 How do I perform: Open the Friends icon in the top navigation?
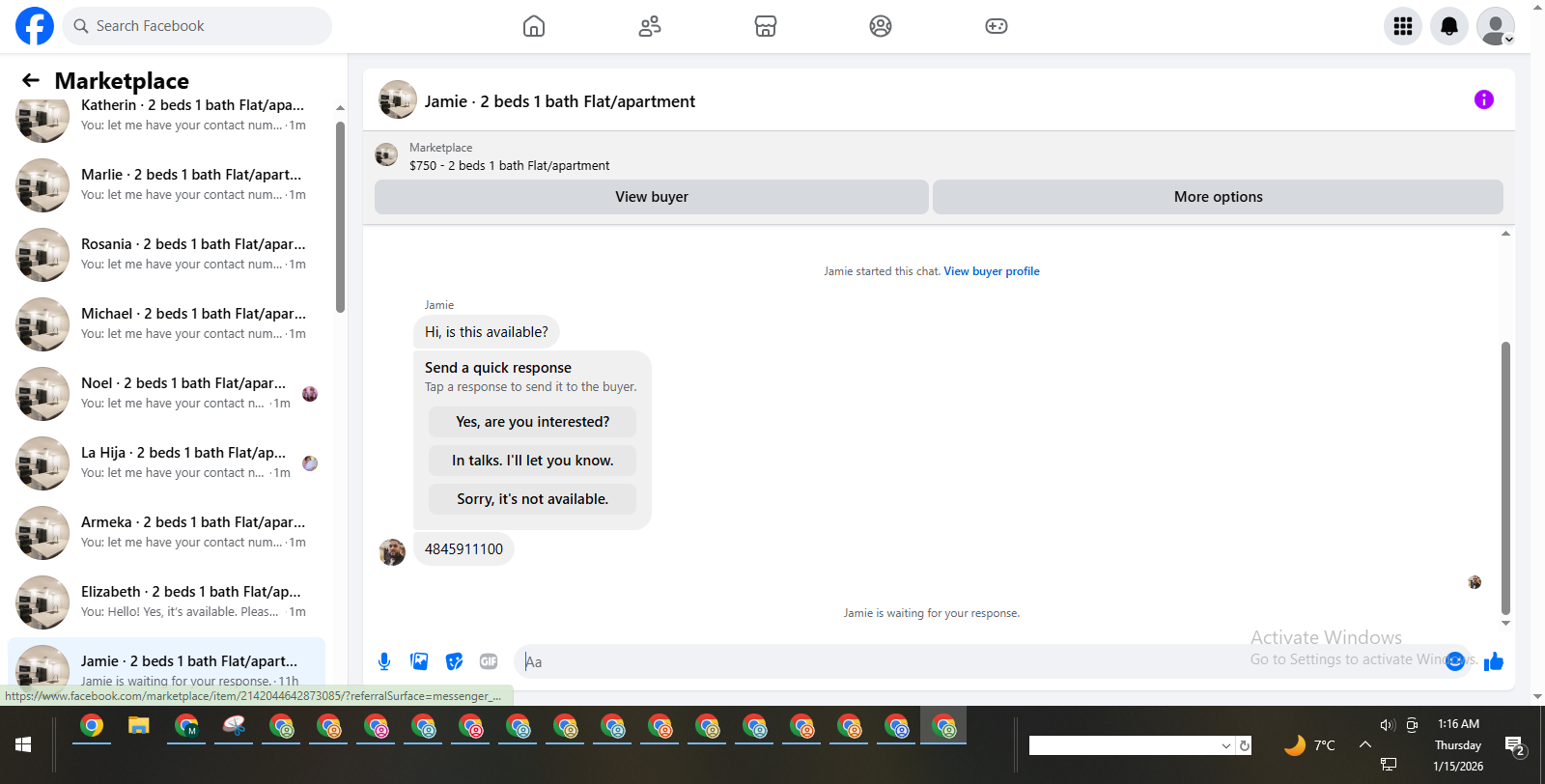[x=650, y=26]
